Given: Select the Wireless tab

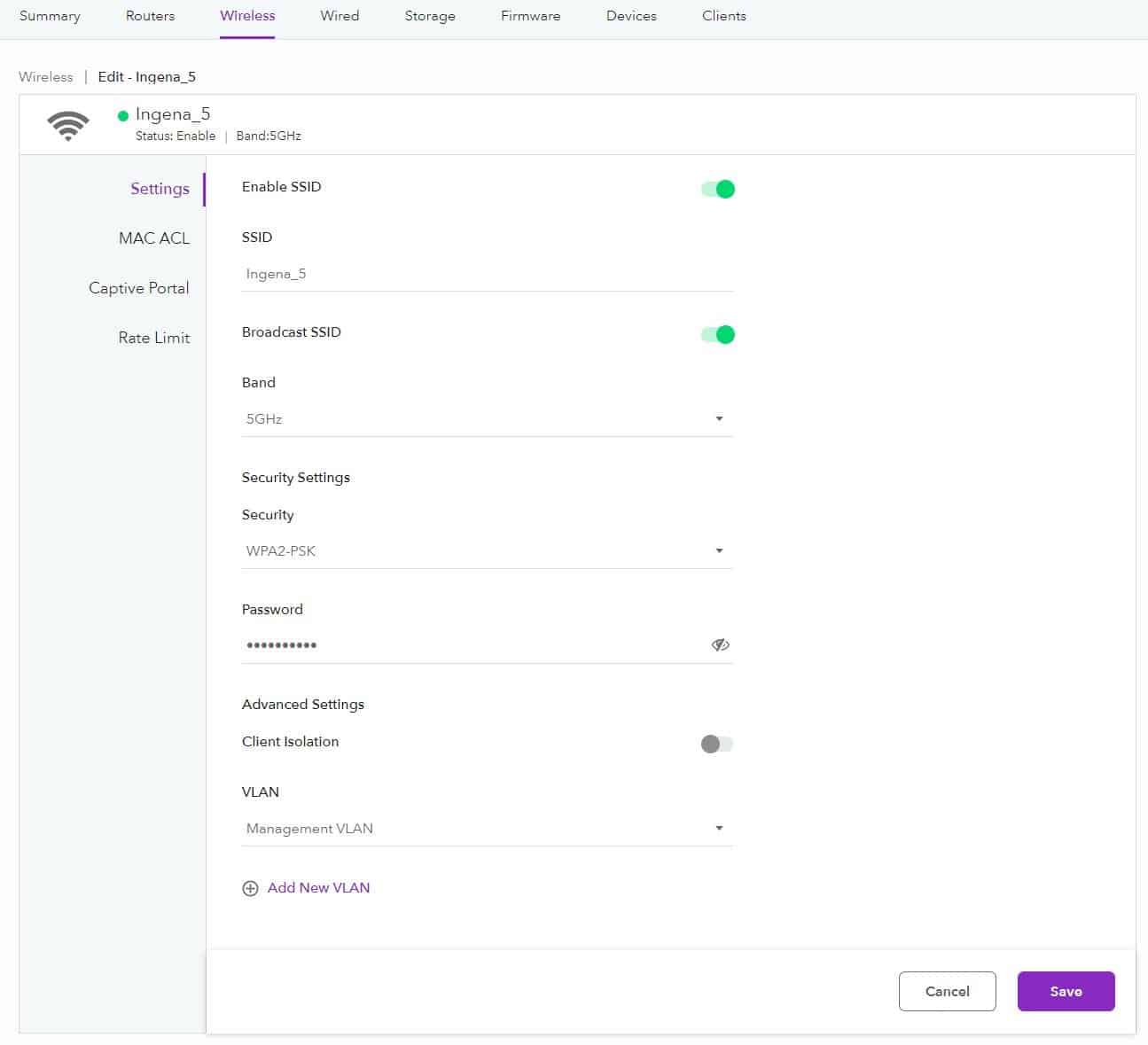Looking at the screenshot, I should tap(247, 16).
